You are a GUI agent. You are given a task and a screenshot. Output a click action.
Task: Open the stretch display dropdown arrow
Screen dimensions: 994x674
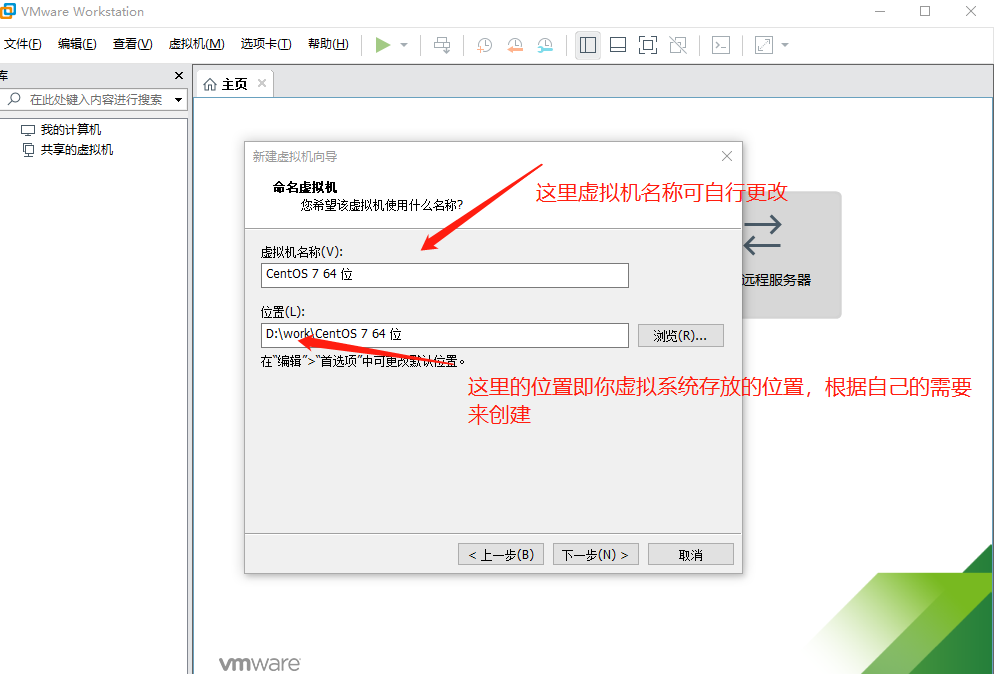(x=785, y=45)
